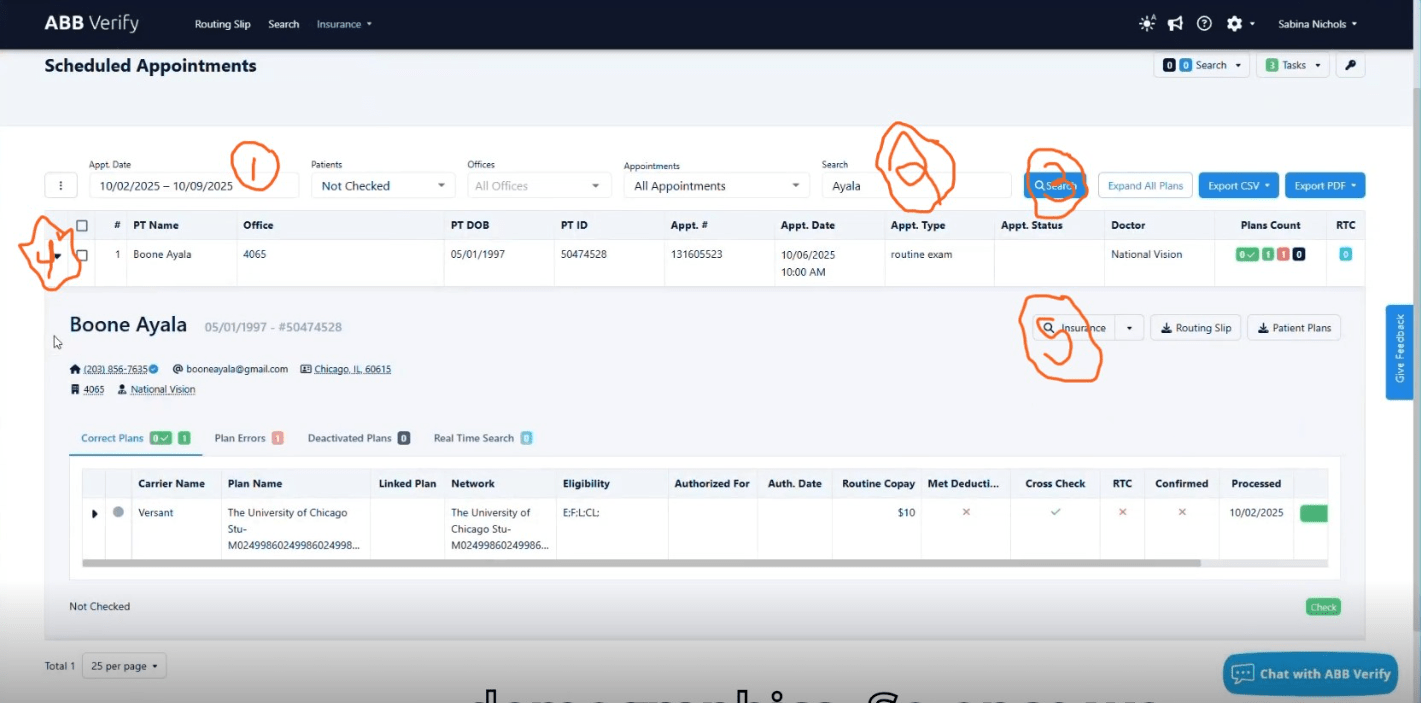1421x703 pixels.
Task: Click the Met Deductible X mark
Action: point(966,512)
